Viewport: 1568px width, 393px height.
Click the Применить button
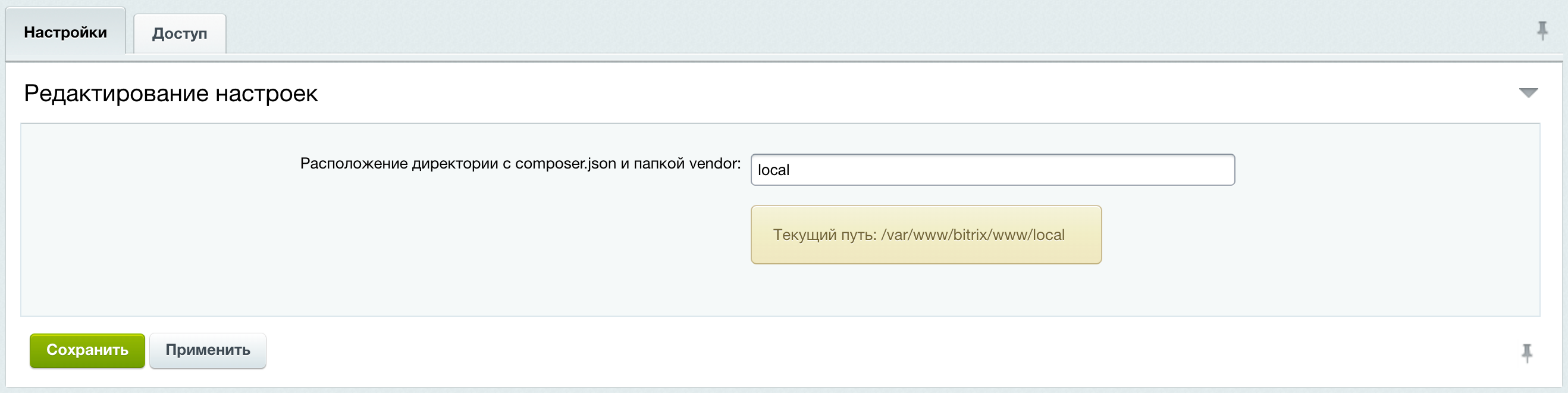click(208, 350)
